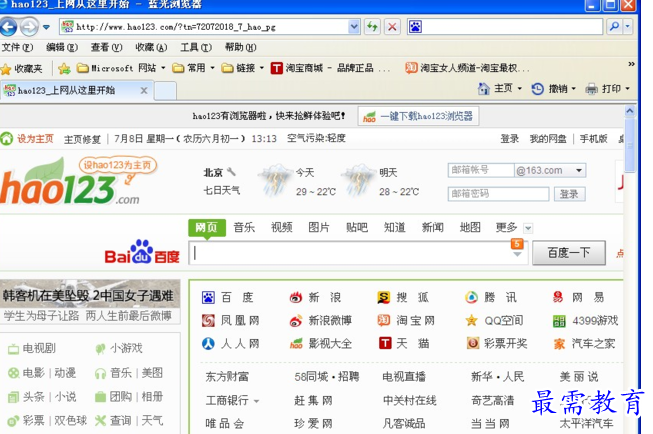The image size is (653, 434).
Task: Open the 我的网盘 link
Action: (548, 139)
